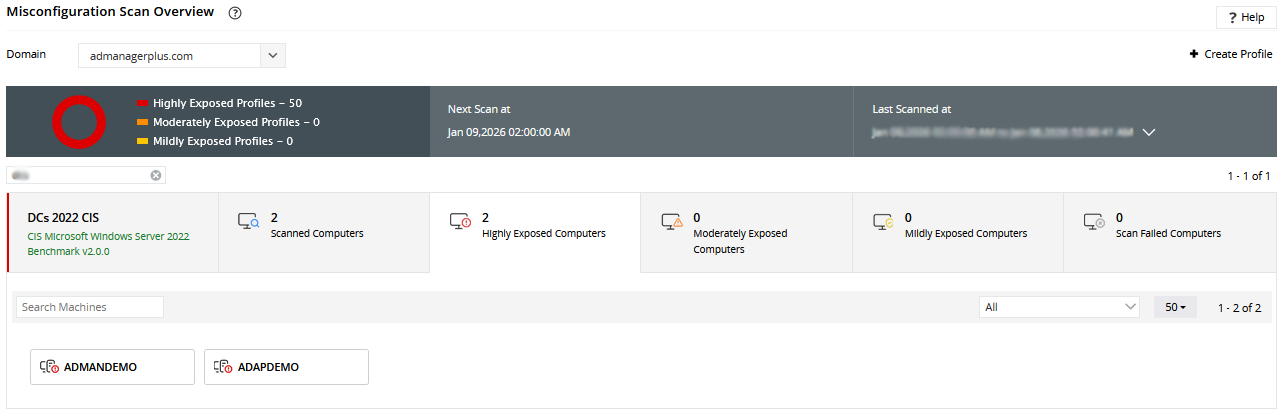Click the red donut exposure chart

click(79, 122)
